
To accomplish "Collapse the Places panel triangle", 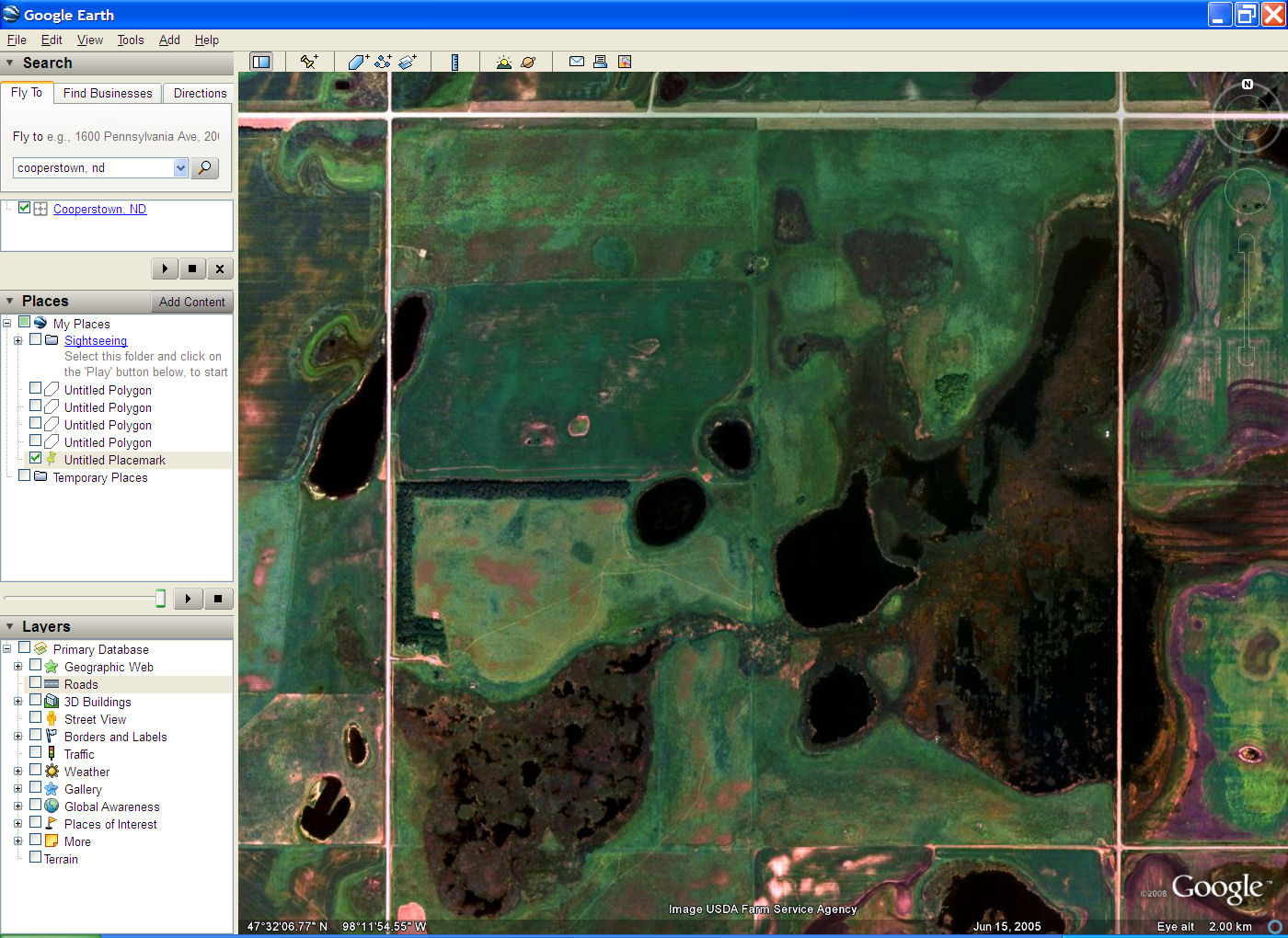I will 10,302.
